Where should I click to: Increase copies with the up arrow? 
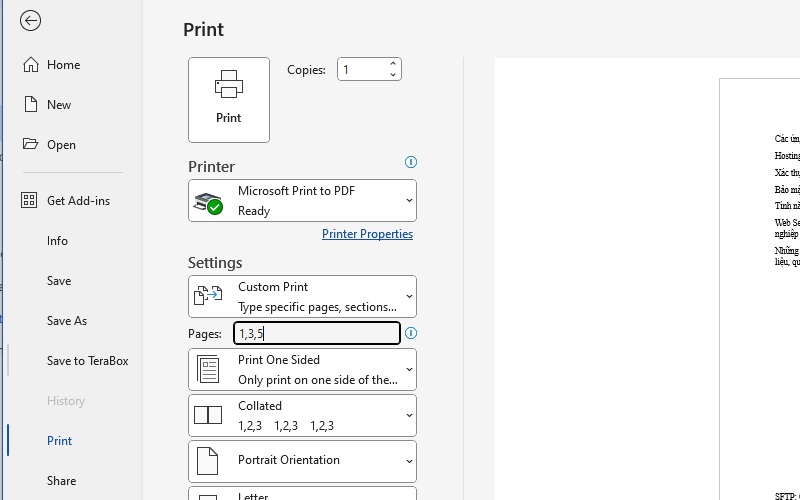tap(393, 64)
